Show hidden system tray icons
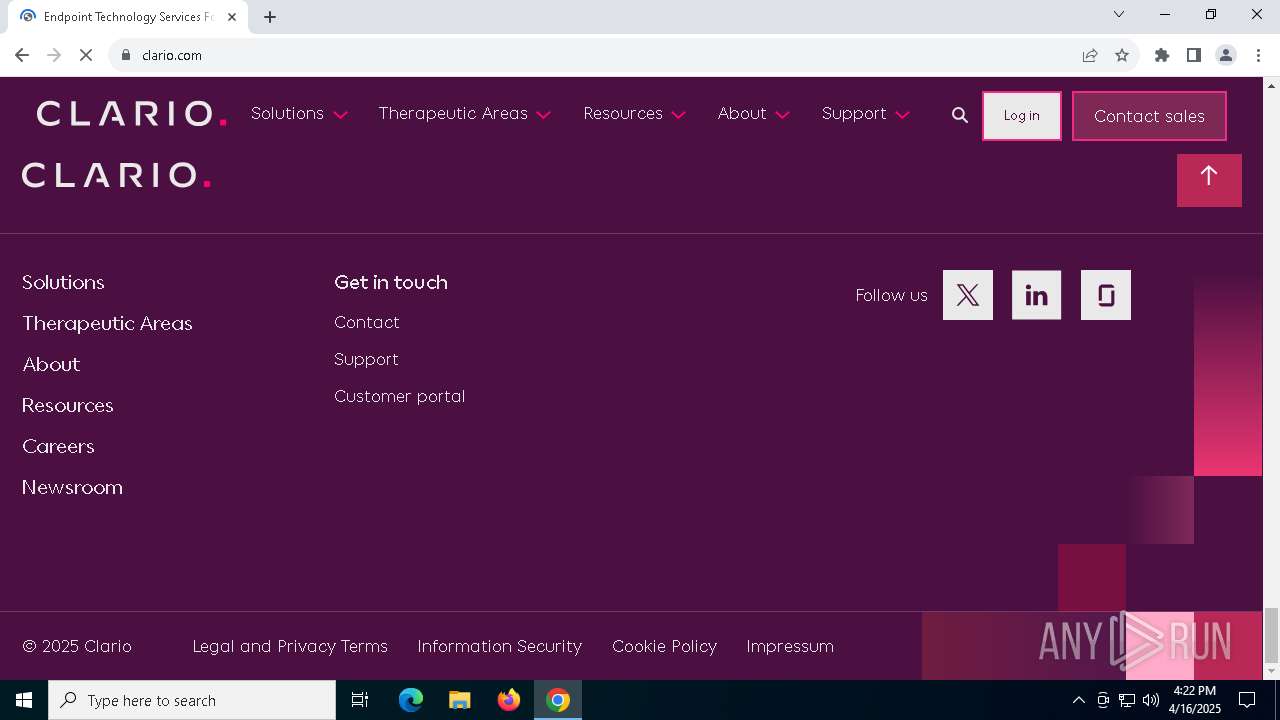Screen dimensions: 1280x720 [x=1078, y=700]
